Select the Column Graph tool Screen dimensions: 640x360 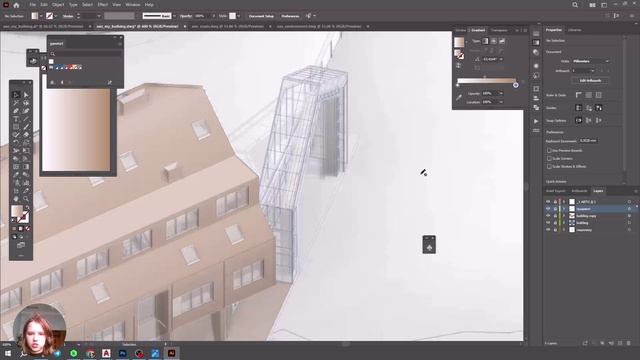[x=26, y=183]
